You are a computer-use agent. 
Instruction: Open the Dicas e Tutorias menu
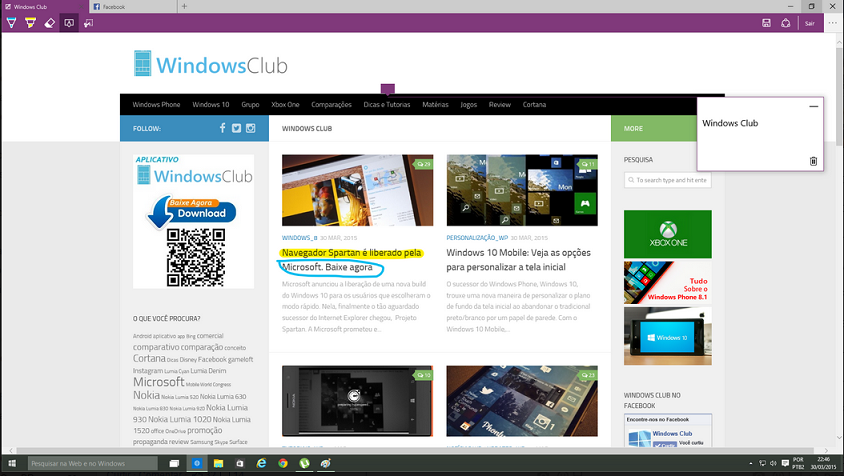(386, 104)
